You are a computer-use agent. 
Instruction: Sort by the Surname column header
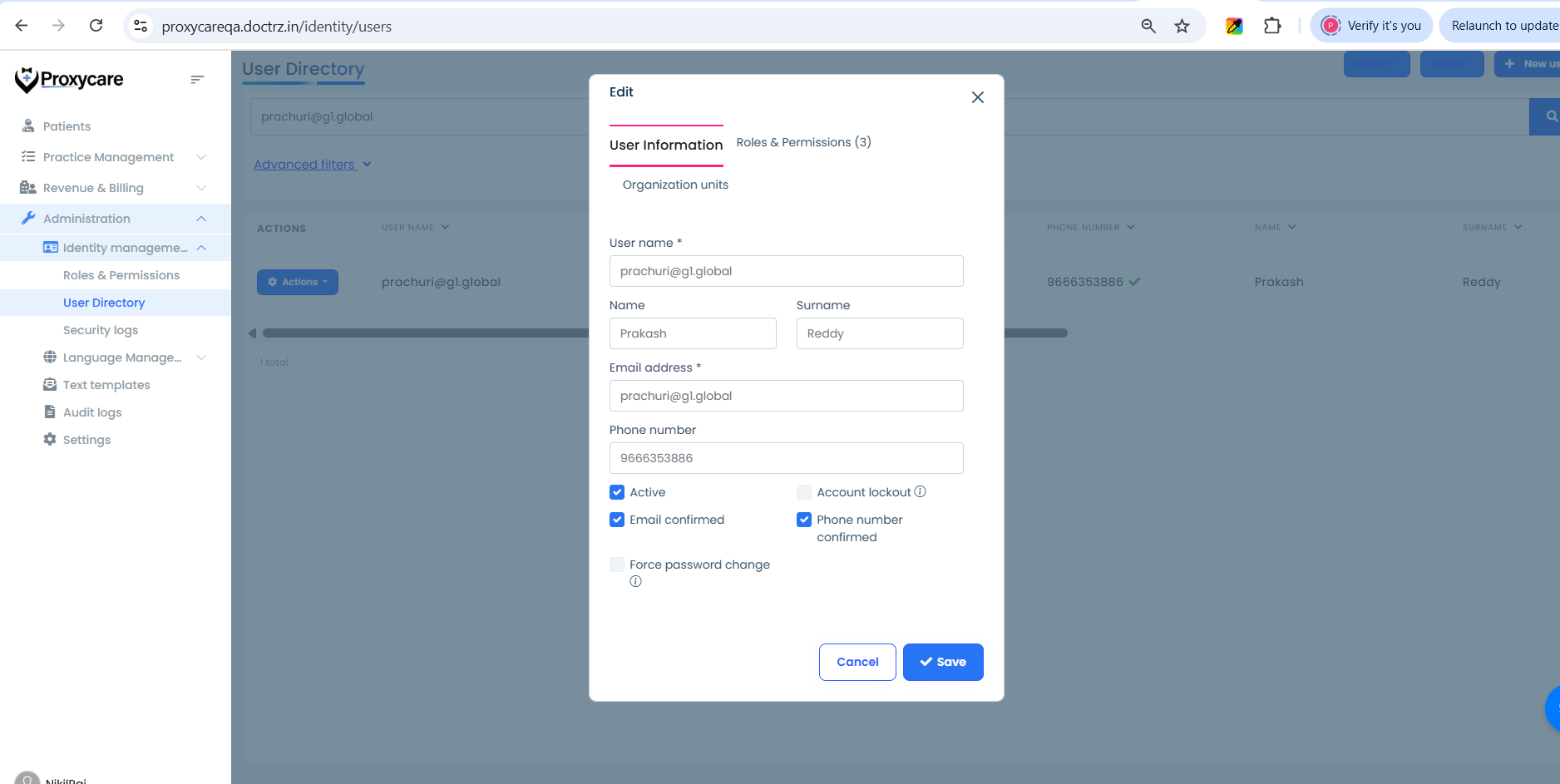pyautogui.click(x=1492, y=227)
